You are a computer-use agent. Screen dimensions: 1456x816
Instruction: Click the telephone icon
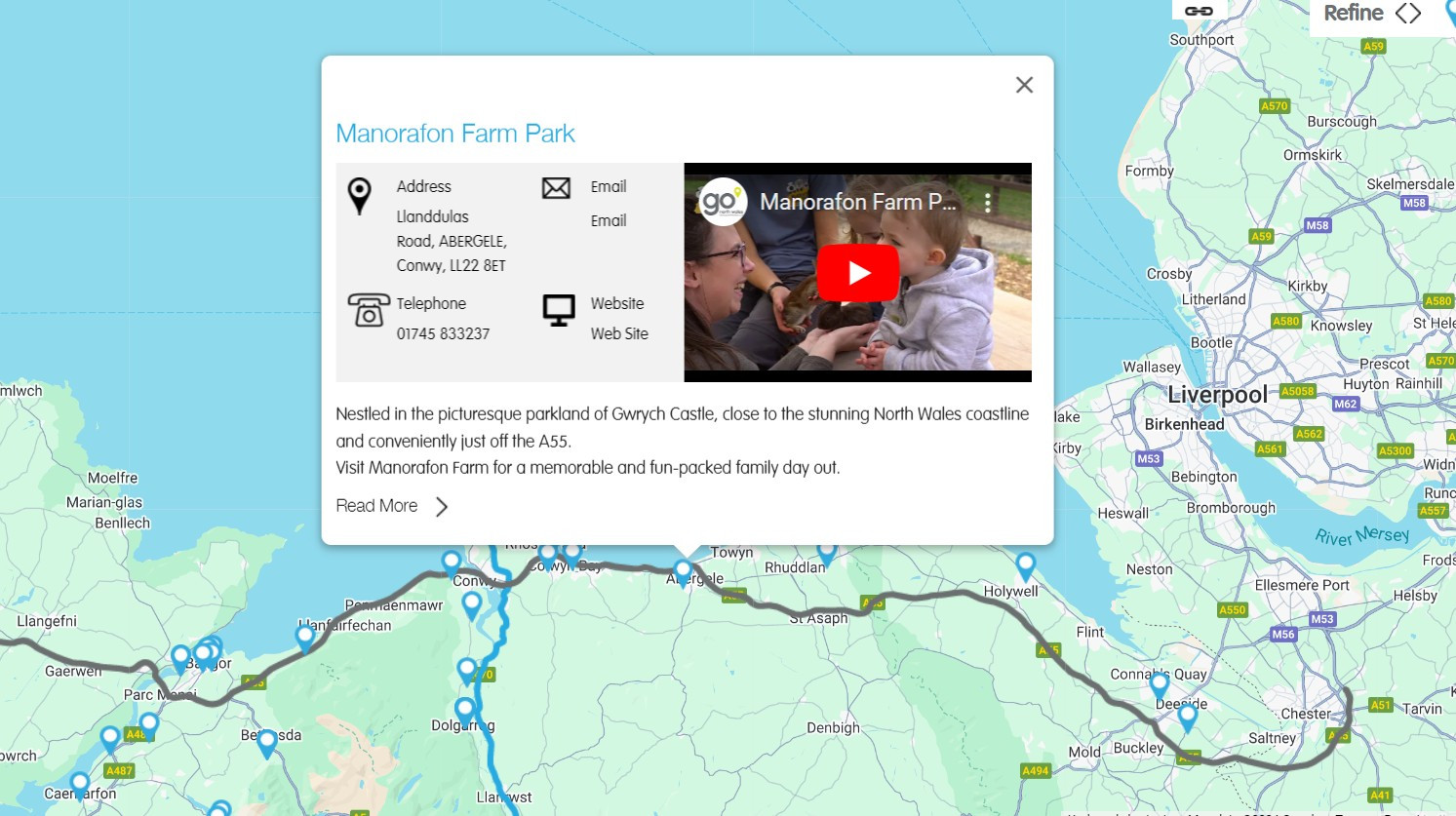point(368,310)
